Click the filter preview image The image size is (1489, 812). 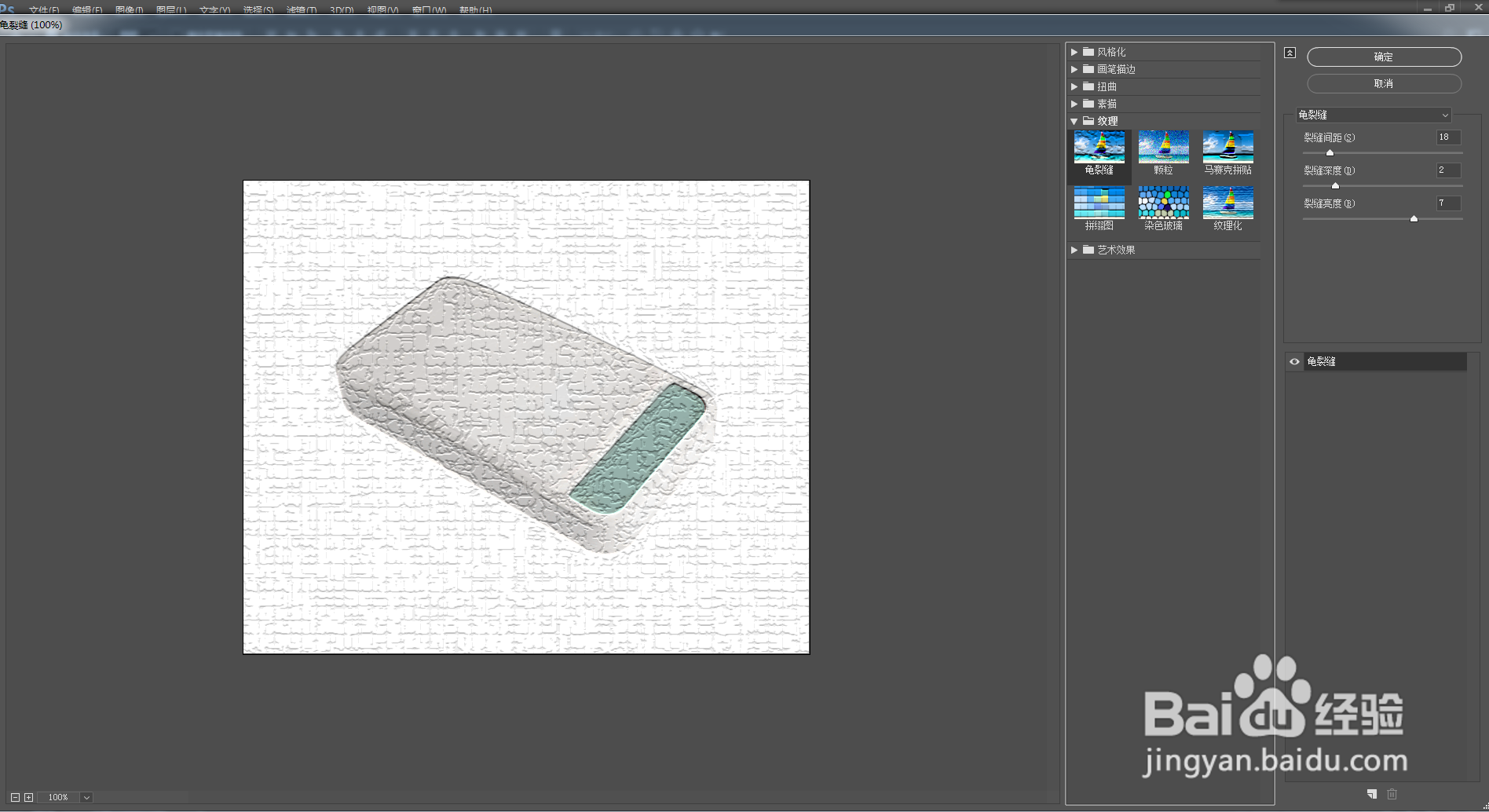(526, 417)
